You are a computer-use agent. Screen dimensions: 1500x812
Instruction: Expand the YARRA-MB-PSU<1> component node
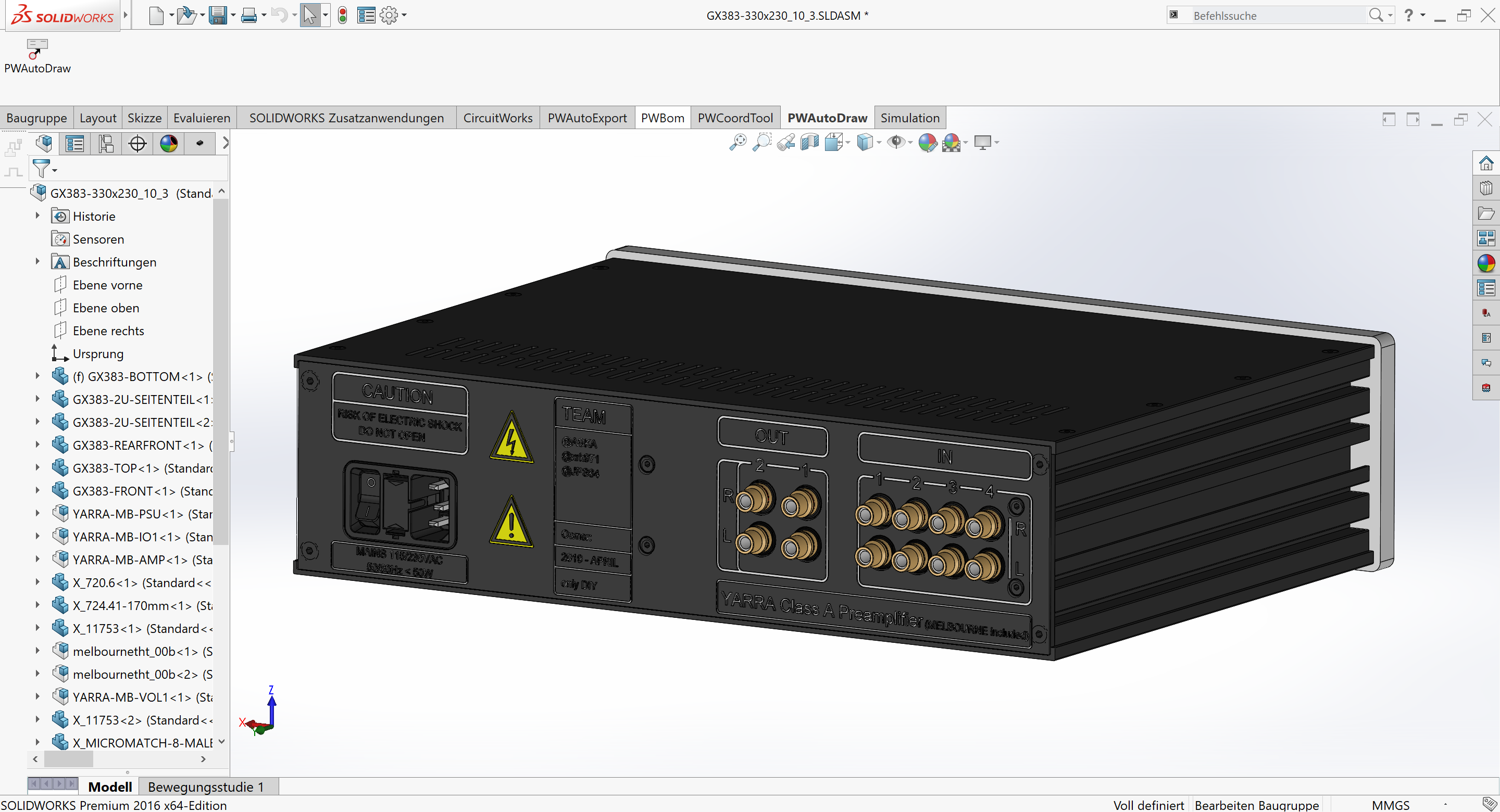[38, 514]
